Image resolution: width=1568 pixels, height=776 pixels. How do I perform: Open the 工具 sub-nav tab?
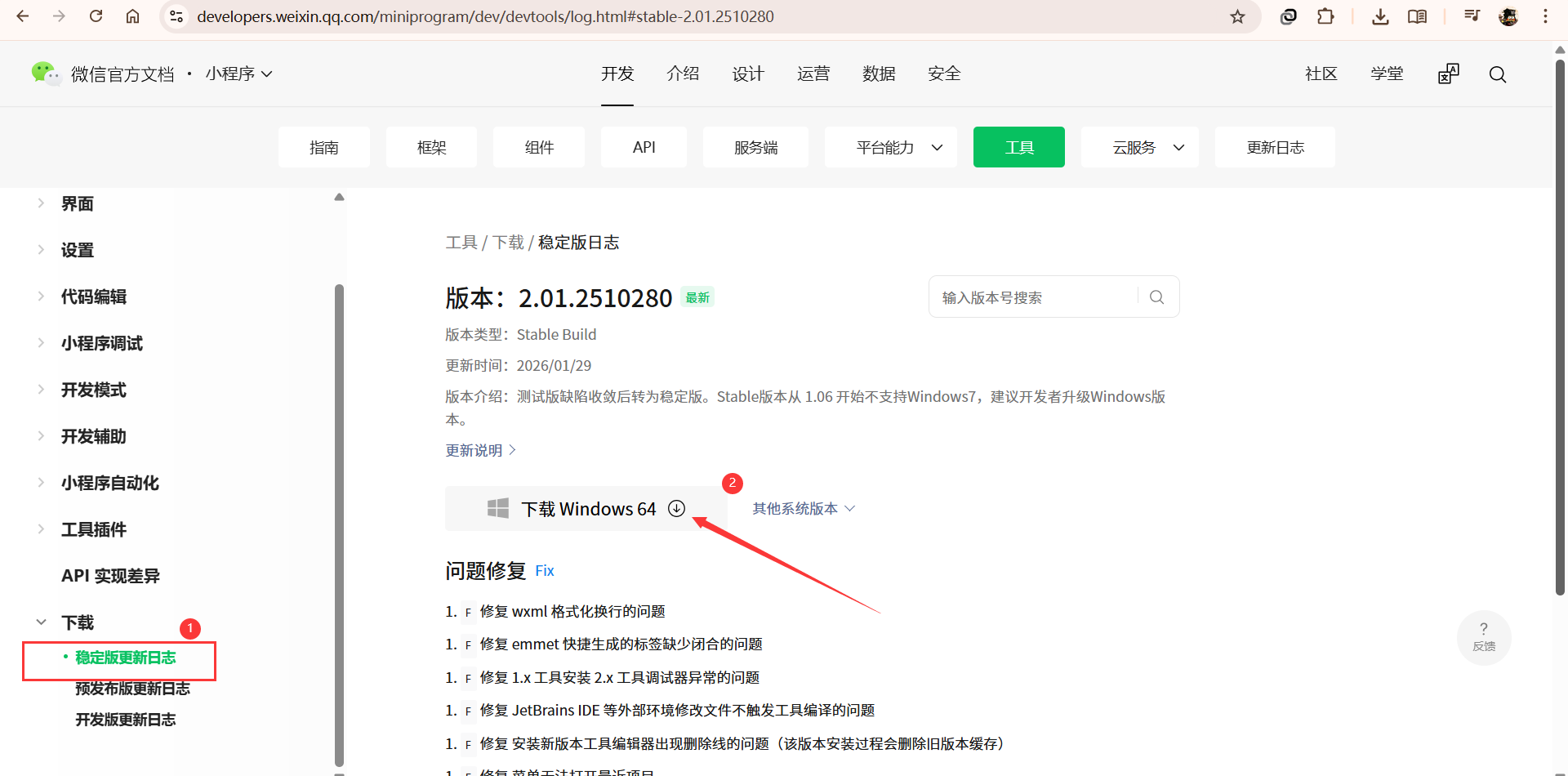[1019, 147]
